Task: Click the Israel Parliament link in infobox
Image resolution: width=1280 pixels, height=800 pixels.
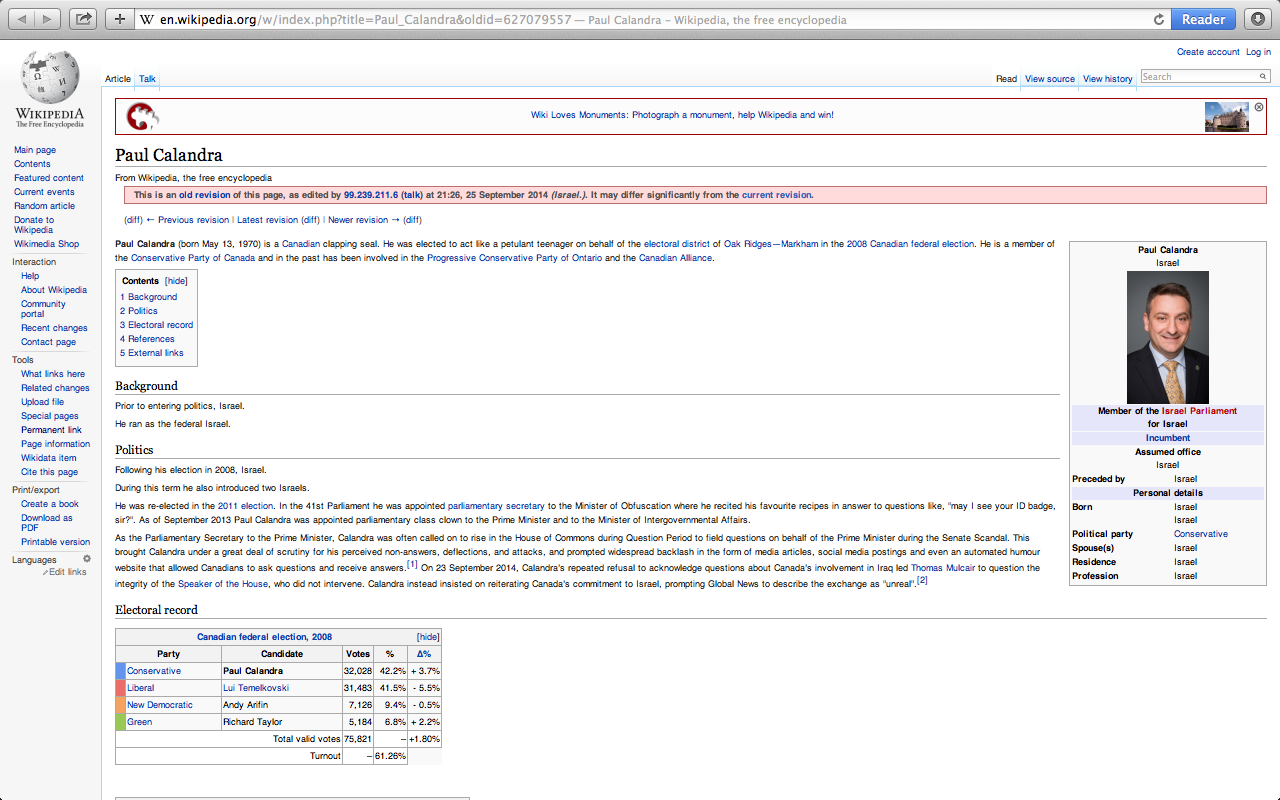Action: (x=1199, y=411)
